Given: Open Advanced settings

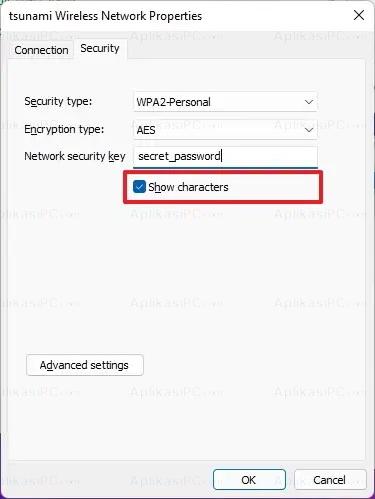Looking at the screenshot, I should click(x=85, y=365).
